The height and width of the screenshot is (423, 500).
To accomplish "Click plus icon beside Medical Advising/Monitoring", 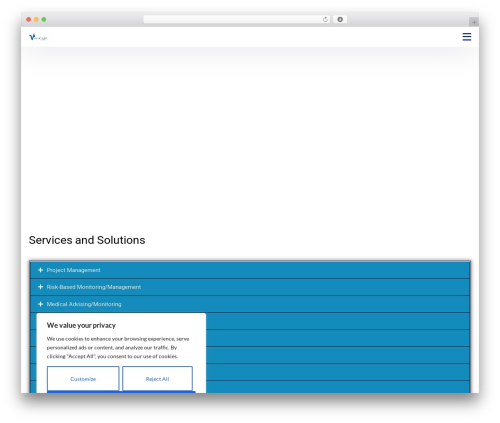I will pyautogui.click(x=40, y=304).
